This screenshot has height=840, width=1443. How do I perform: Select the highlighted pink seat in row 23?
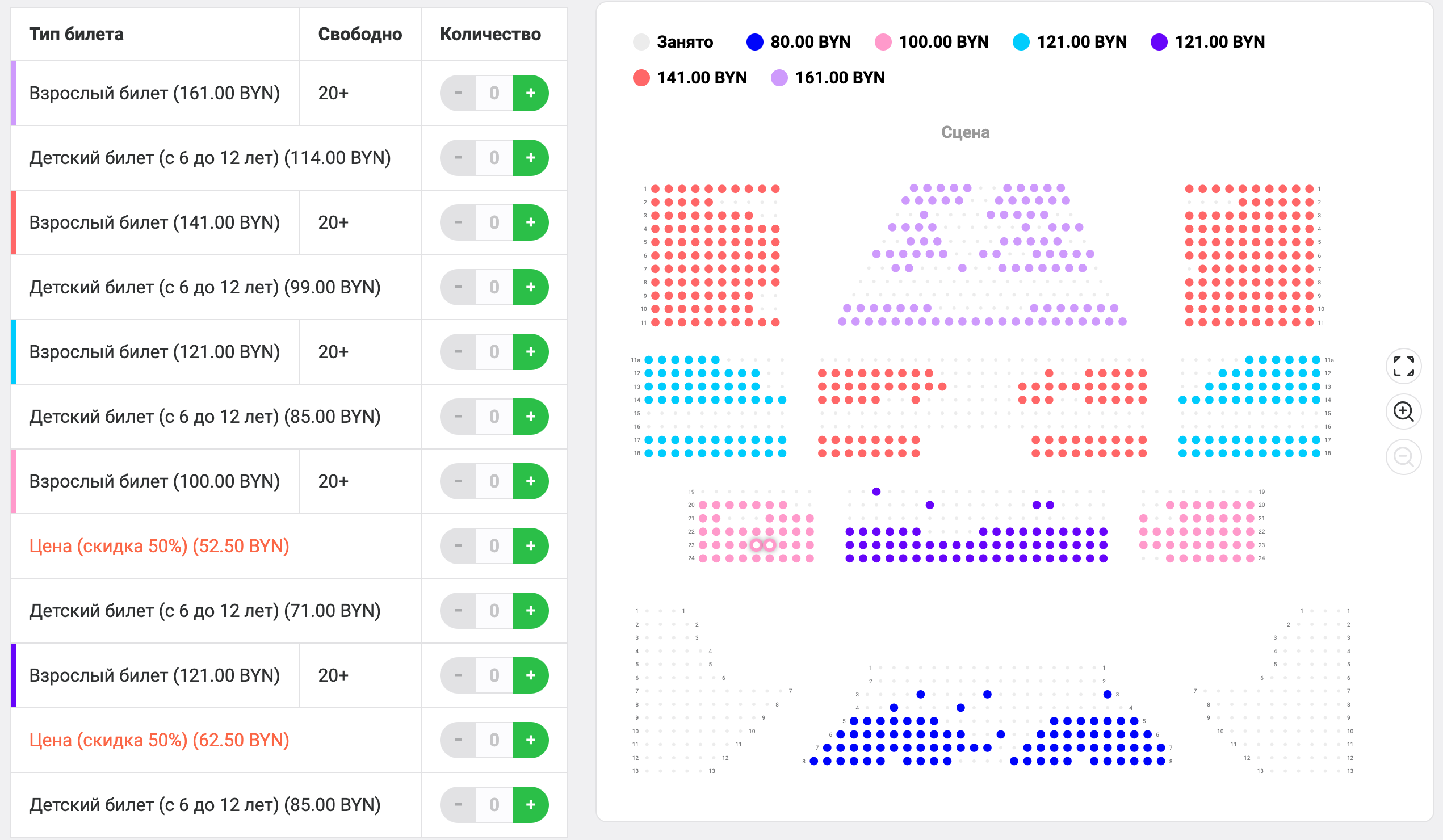pos(757,545)
